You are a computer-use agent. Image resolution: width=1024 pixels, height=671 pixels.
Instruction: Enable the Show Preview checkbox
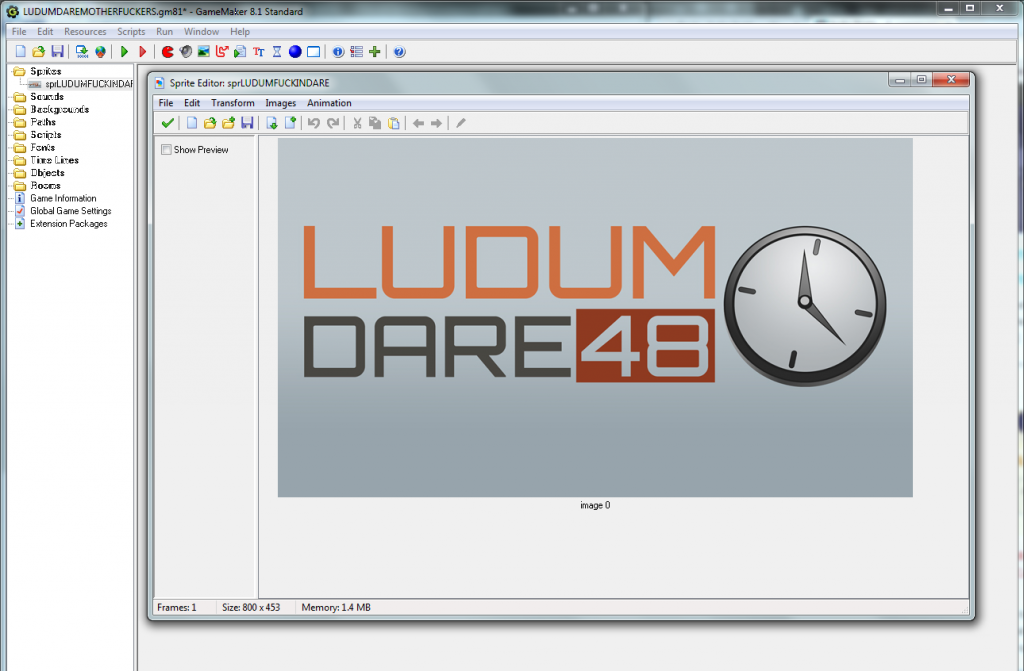[x=167, y=150]
